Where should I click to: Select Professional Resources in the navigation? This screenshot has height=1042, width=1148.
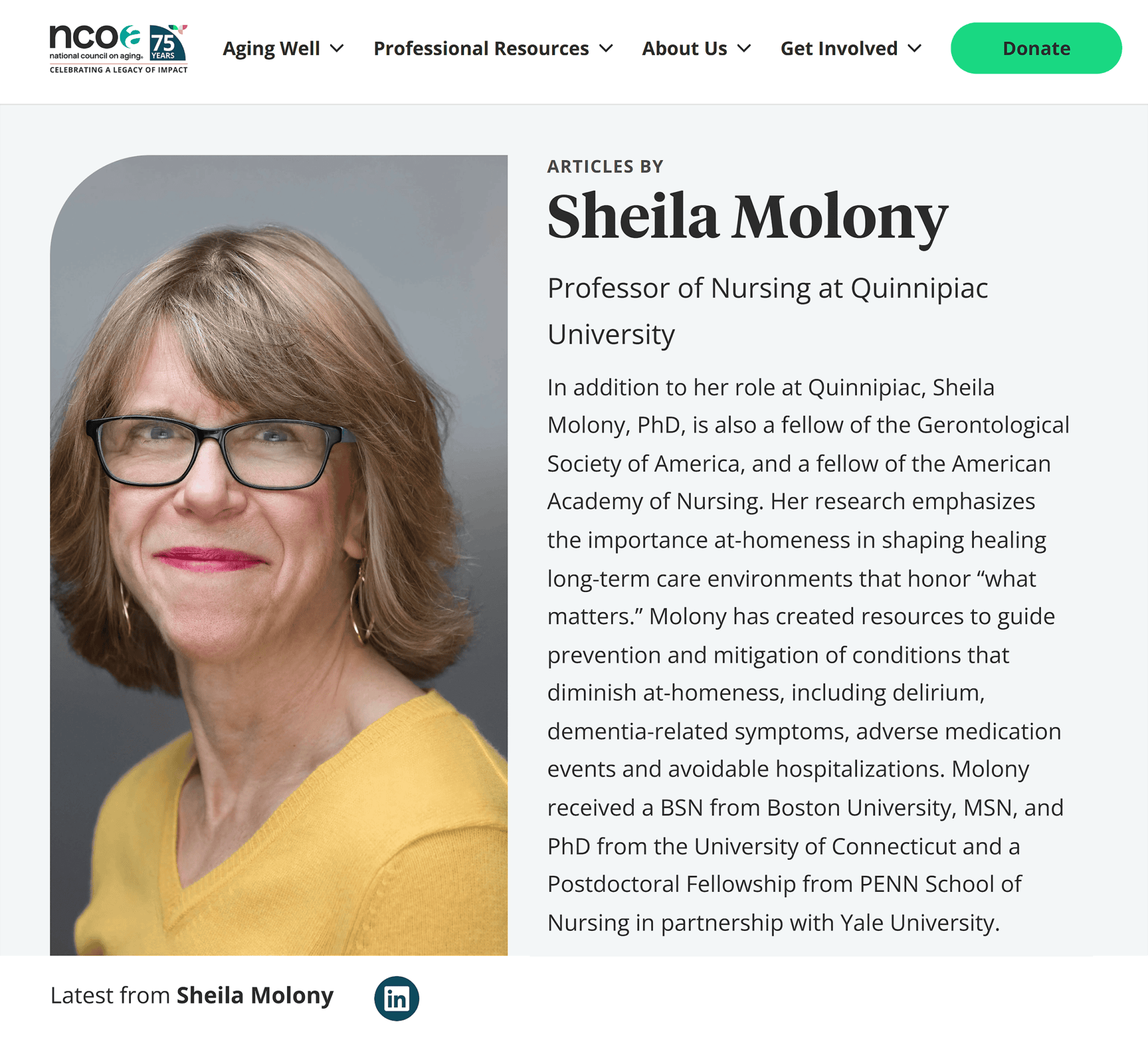[481, 48]
